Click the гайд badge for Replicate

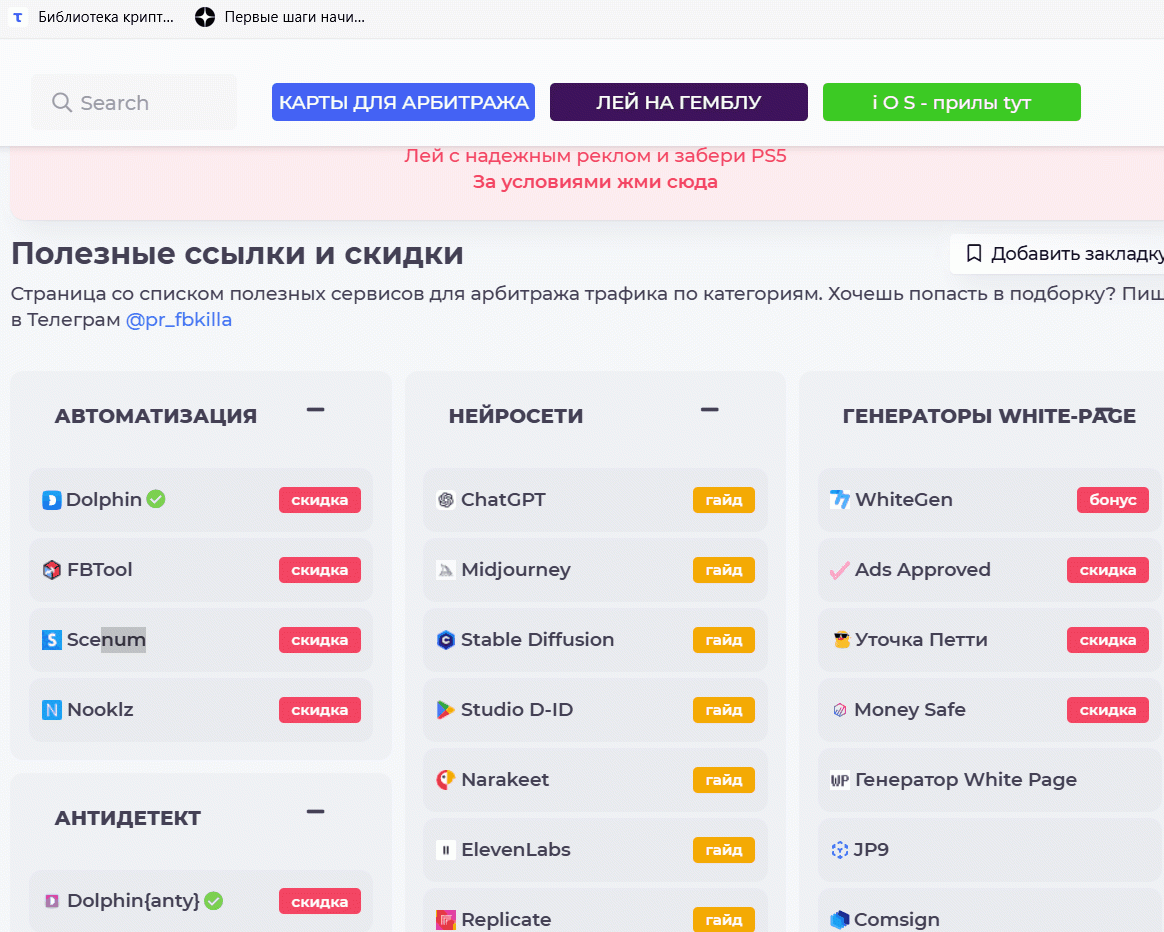pyautogui.click(x=724, y=919)
